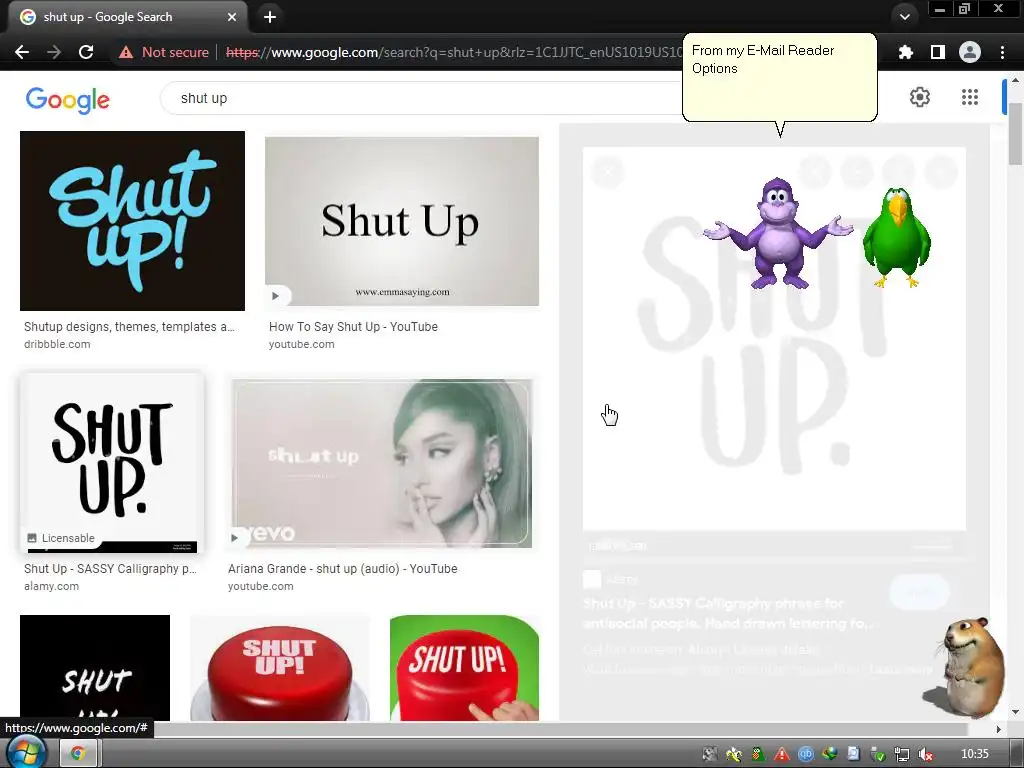Viewport: 1024px width, 768px height.
Task: Click the alamy.com source text
Action: click(52, 586)
